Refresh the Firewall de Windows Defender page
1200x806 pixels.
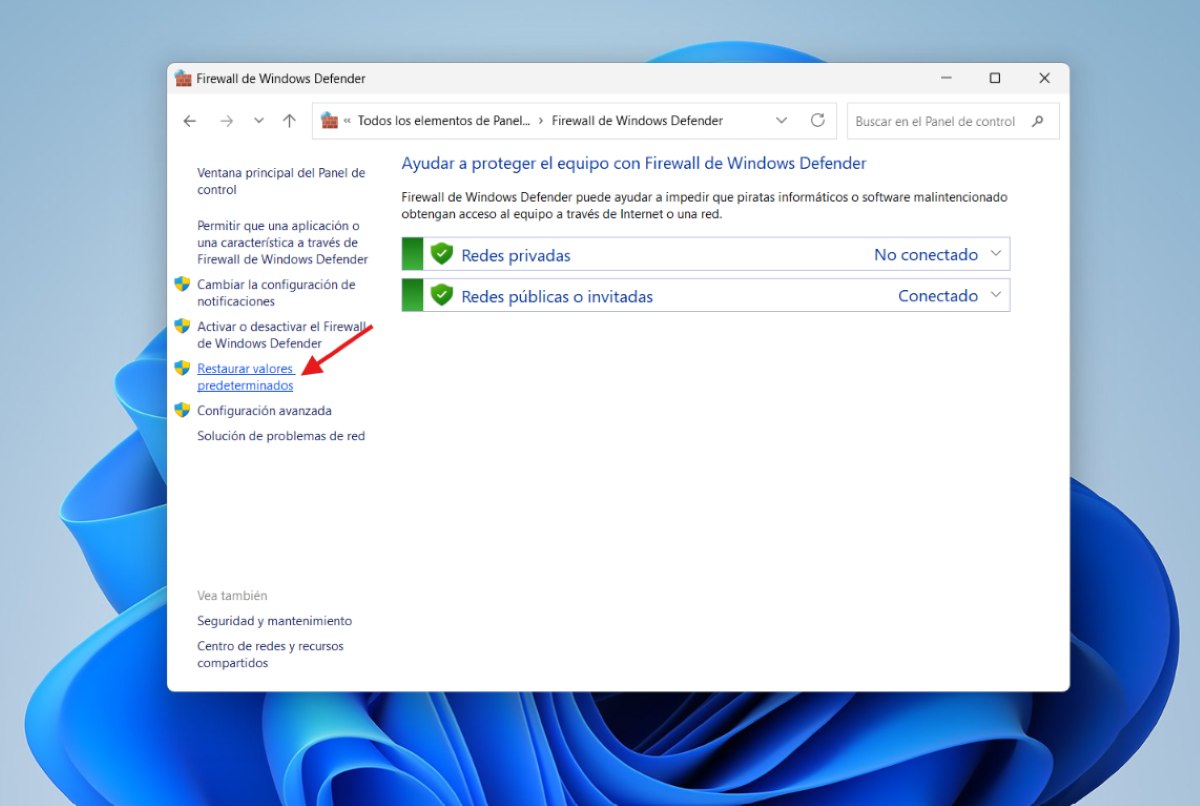[x=817, y=121]
